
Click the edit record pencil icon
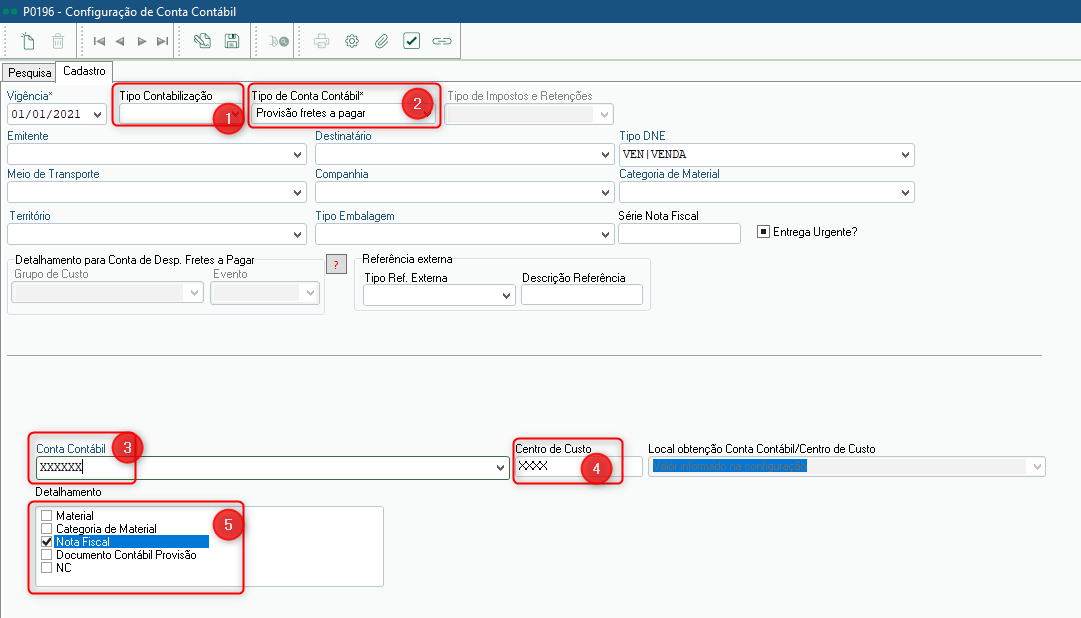pos(202,41)
